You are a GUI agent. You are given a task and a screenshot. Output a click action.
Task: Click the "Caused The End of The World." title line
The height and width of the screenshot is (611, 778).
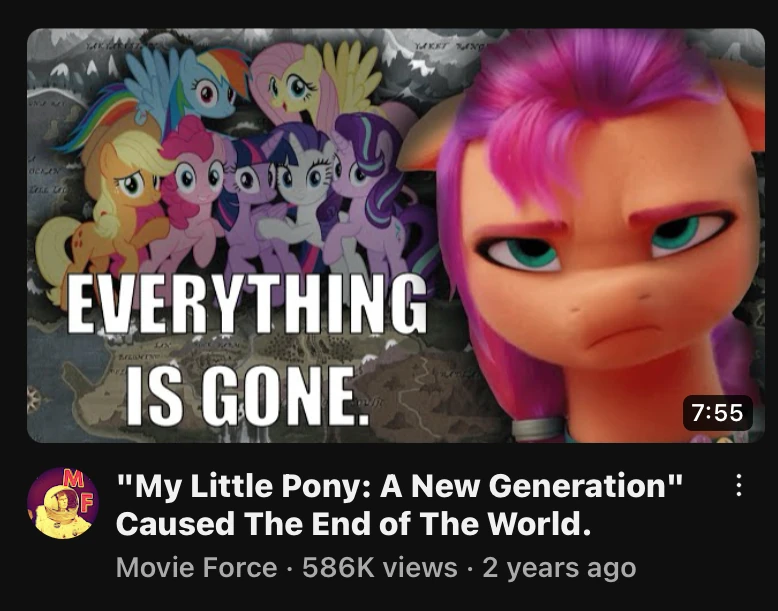[x=354, y=523]
